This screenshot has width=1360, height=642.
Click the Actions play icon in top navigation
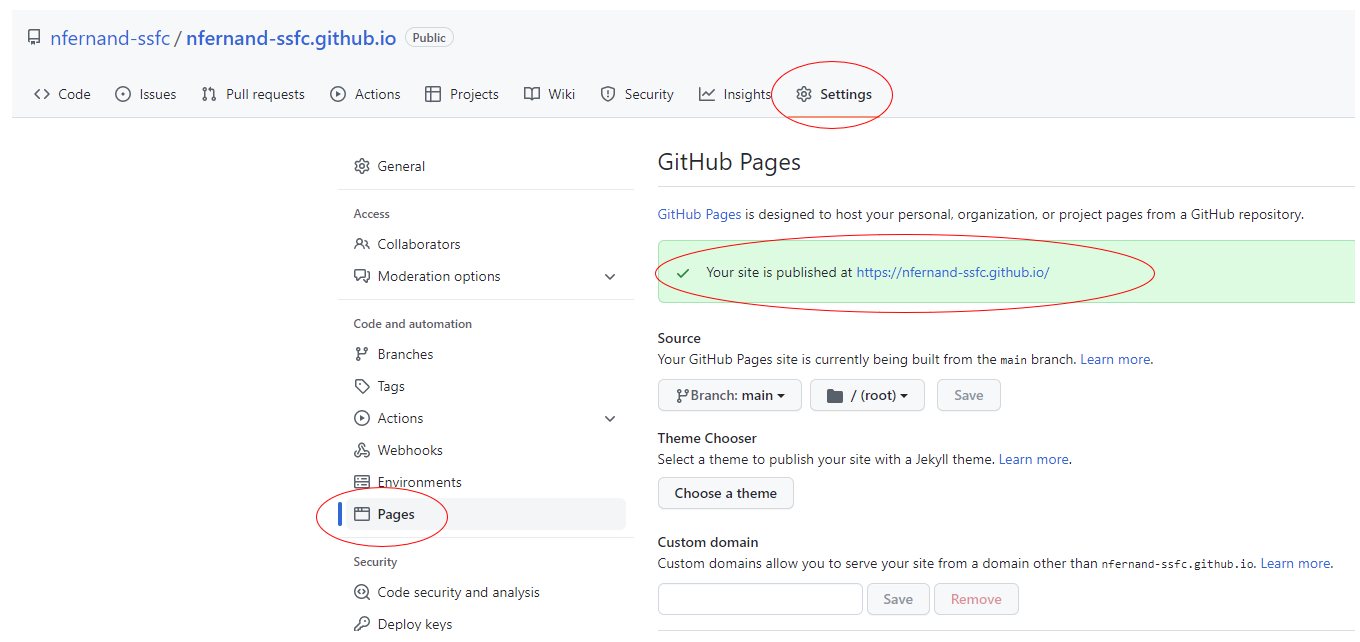click(338, 94)
